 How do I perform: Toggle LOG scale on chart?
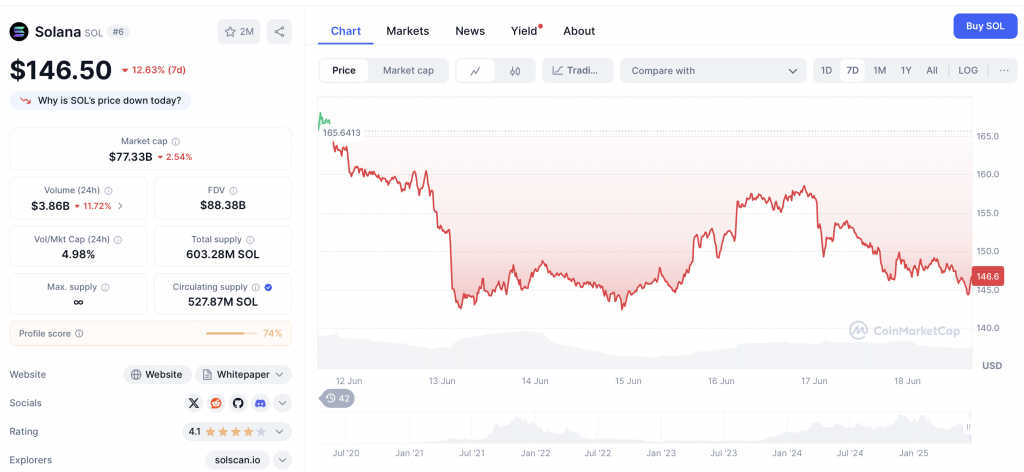click(x=968, y=71)
